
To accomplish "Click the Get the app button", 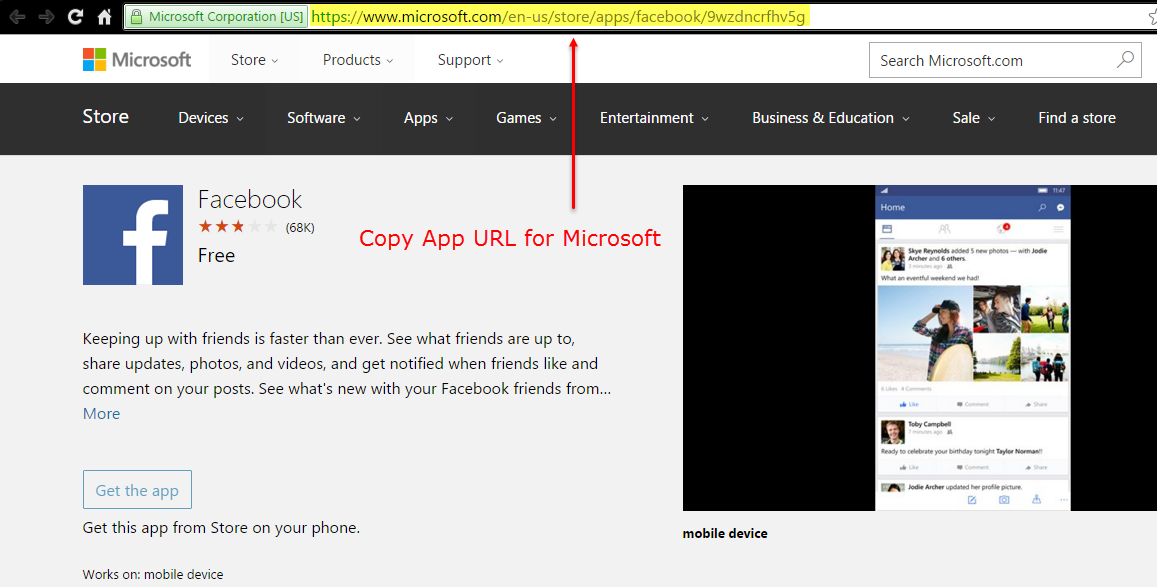I will coord(137,490).
